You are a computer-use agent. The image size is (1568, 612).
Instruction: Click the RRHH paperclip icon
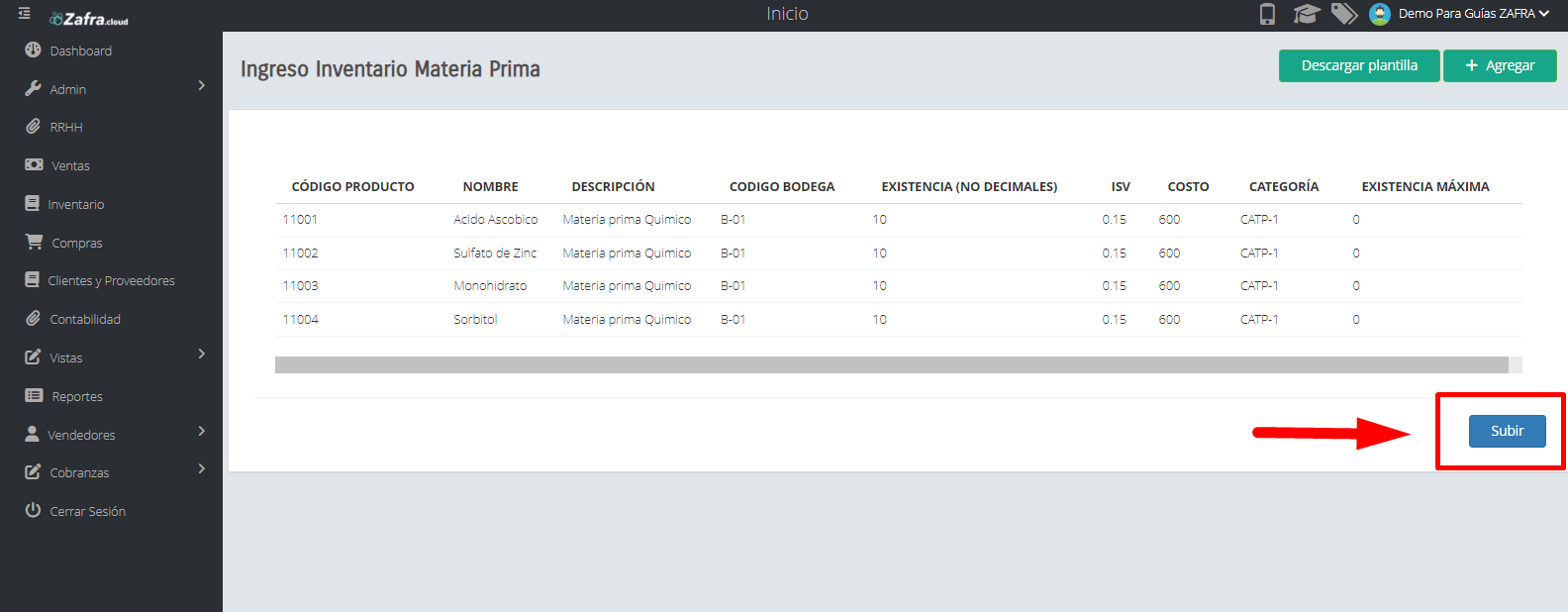33,127
